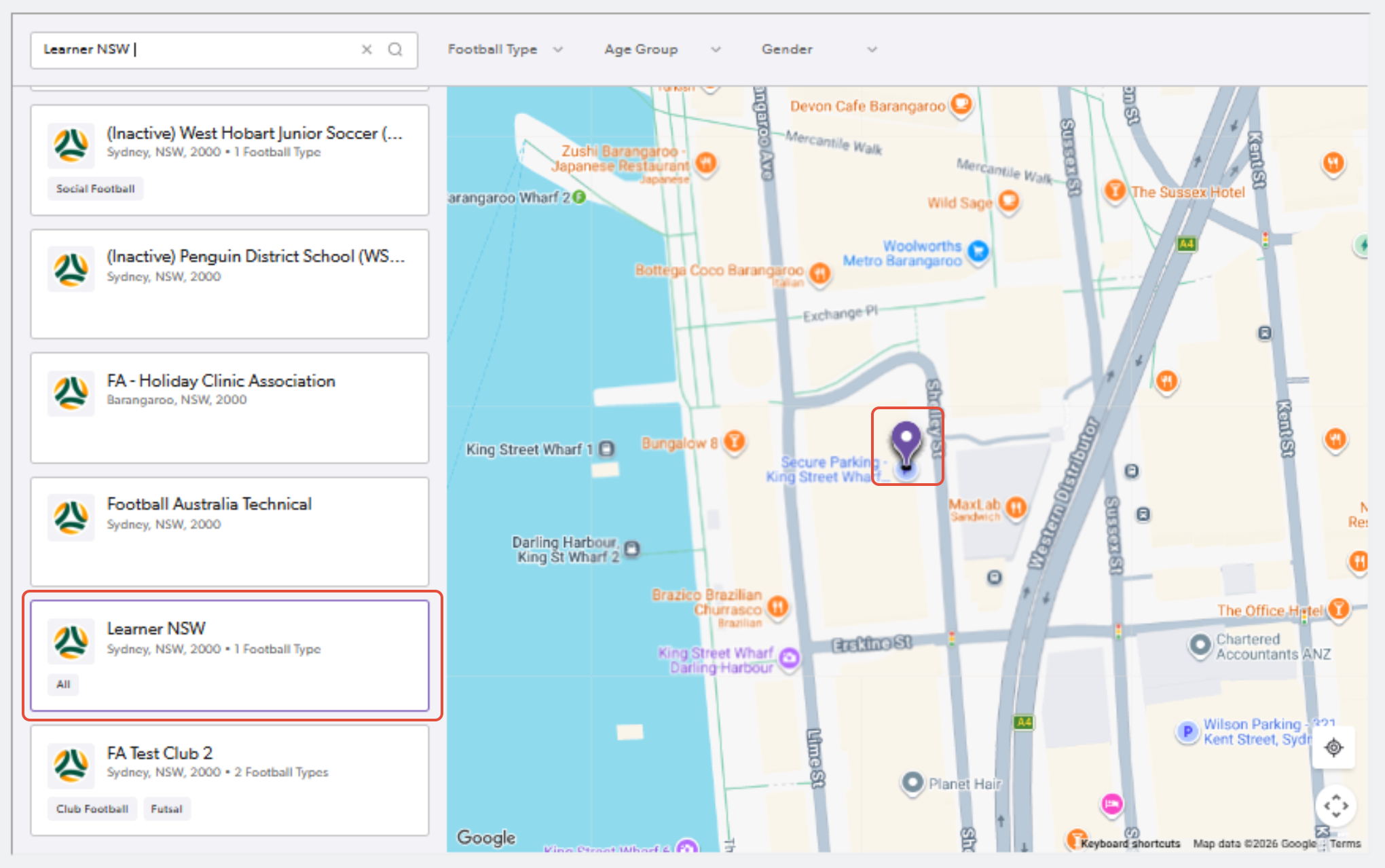
Task: Click the Office Hotel bar marker
Action: pyautogui.click(x=1339, y=609)
